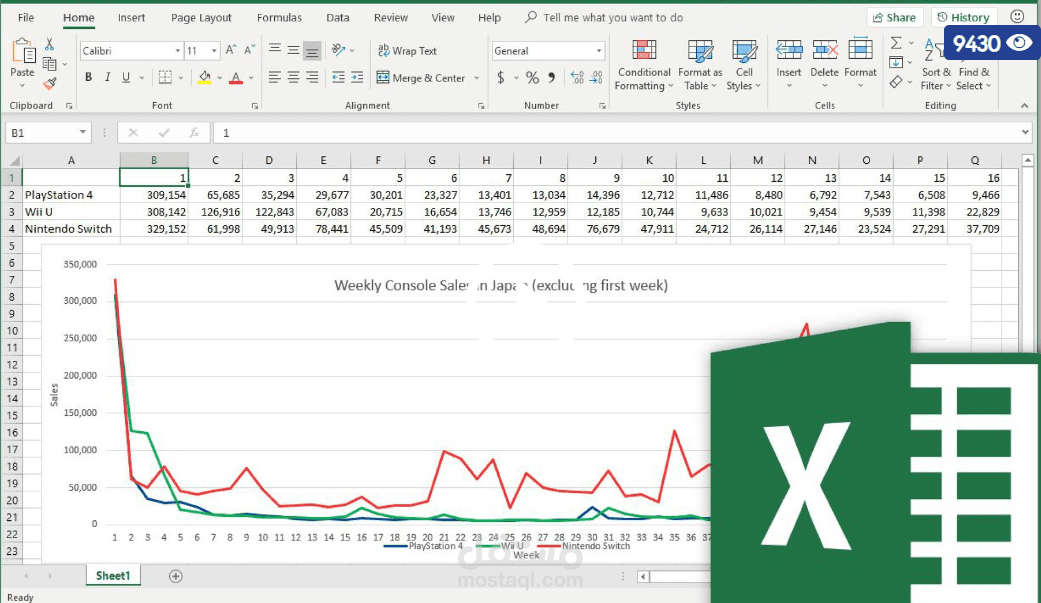Viewport: 1041px width, 603px height.
Task: Click the AutoSum sigma icon
Action: coord(896,43)
